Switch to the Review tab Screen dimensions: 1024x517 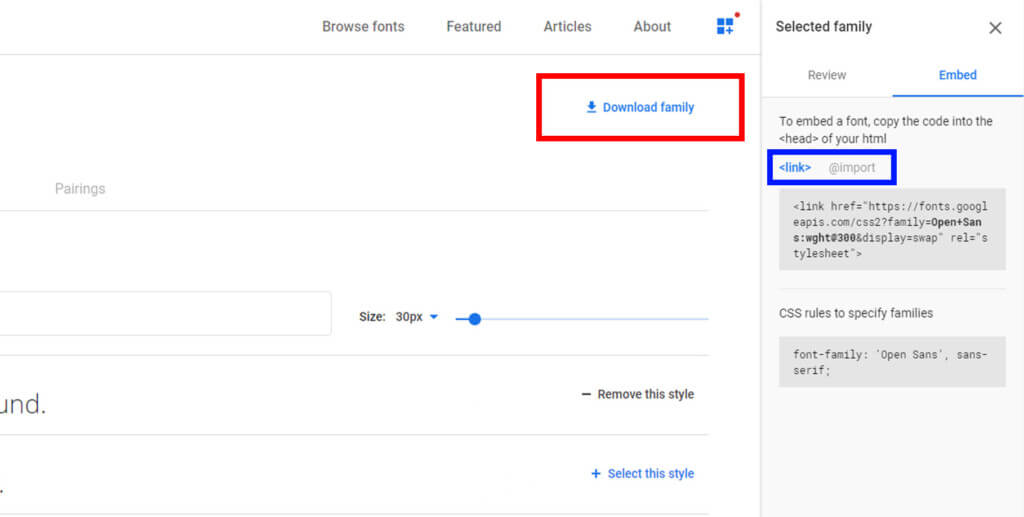point(826,75)
